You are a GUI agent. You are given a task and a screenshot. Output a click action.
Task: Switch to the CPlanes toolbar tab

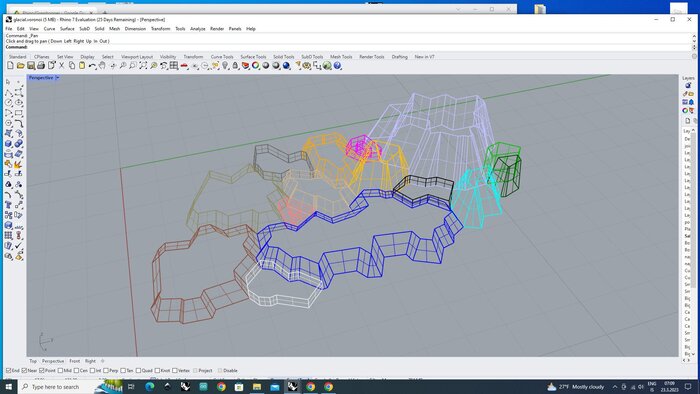tap(42, 57)
